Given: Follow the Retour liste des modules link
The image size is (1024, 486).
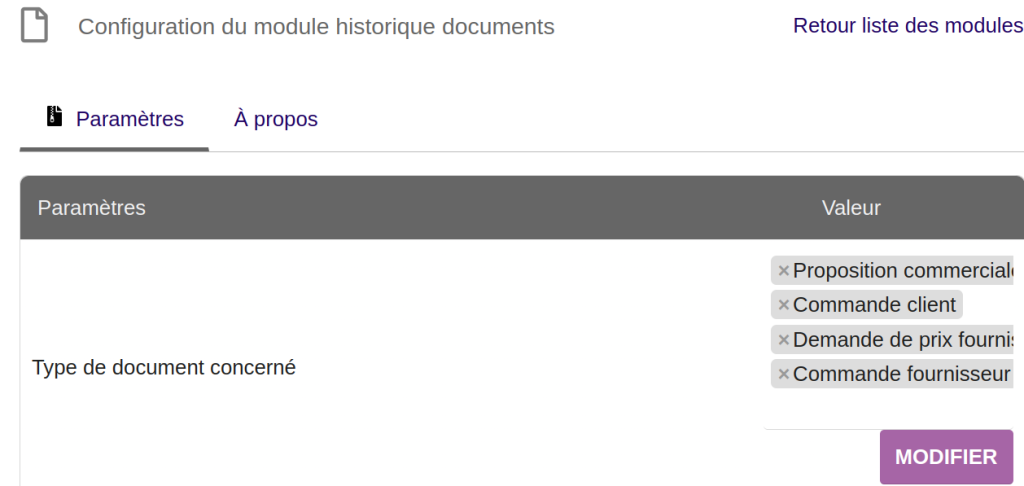Looking at the screenshot, I should pyautogui.click(x=907, y=26).
